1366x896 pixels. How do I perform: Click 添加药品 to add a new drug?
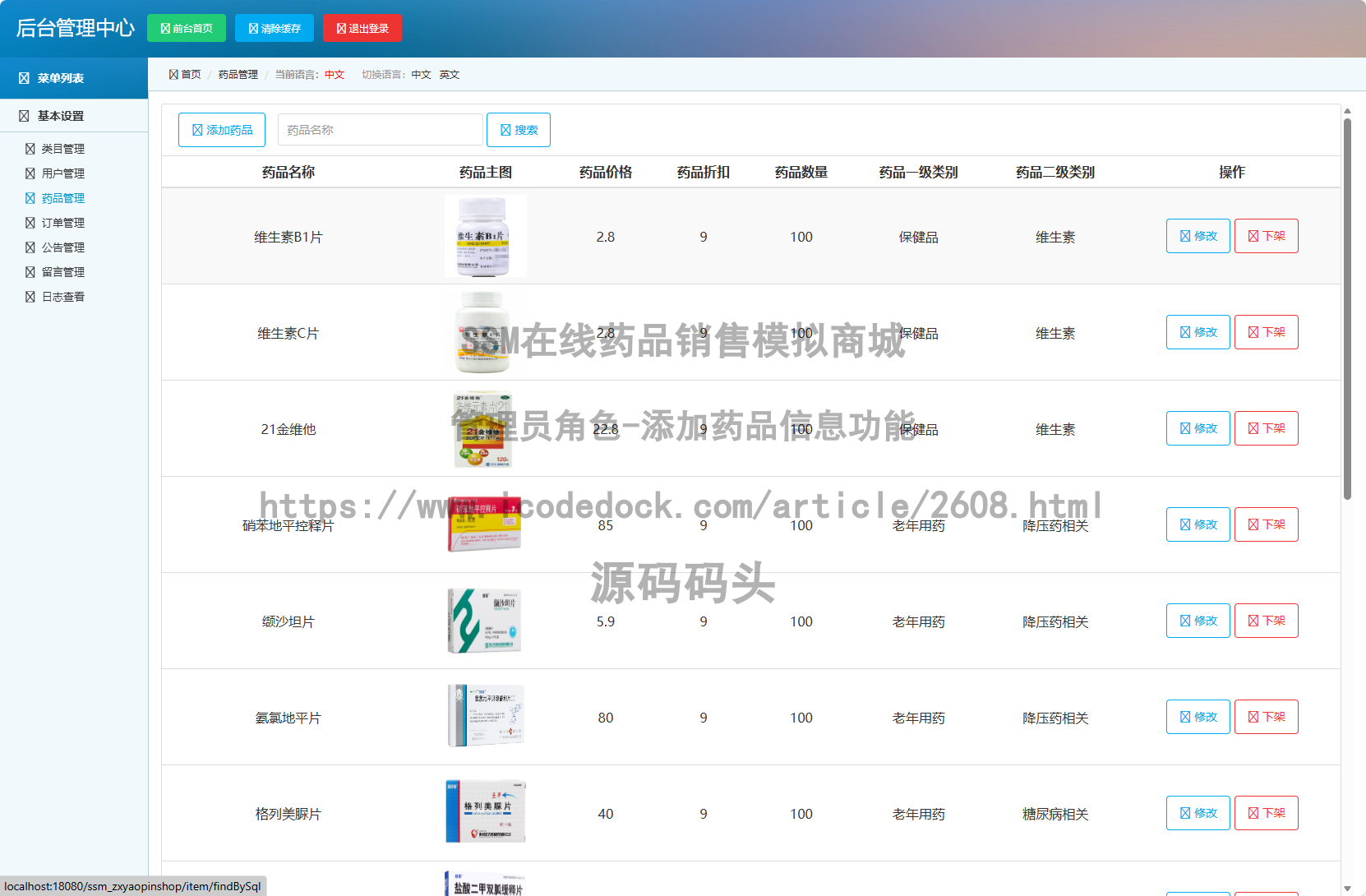[x=221, y=129]
